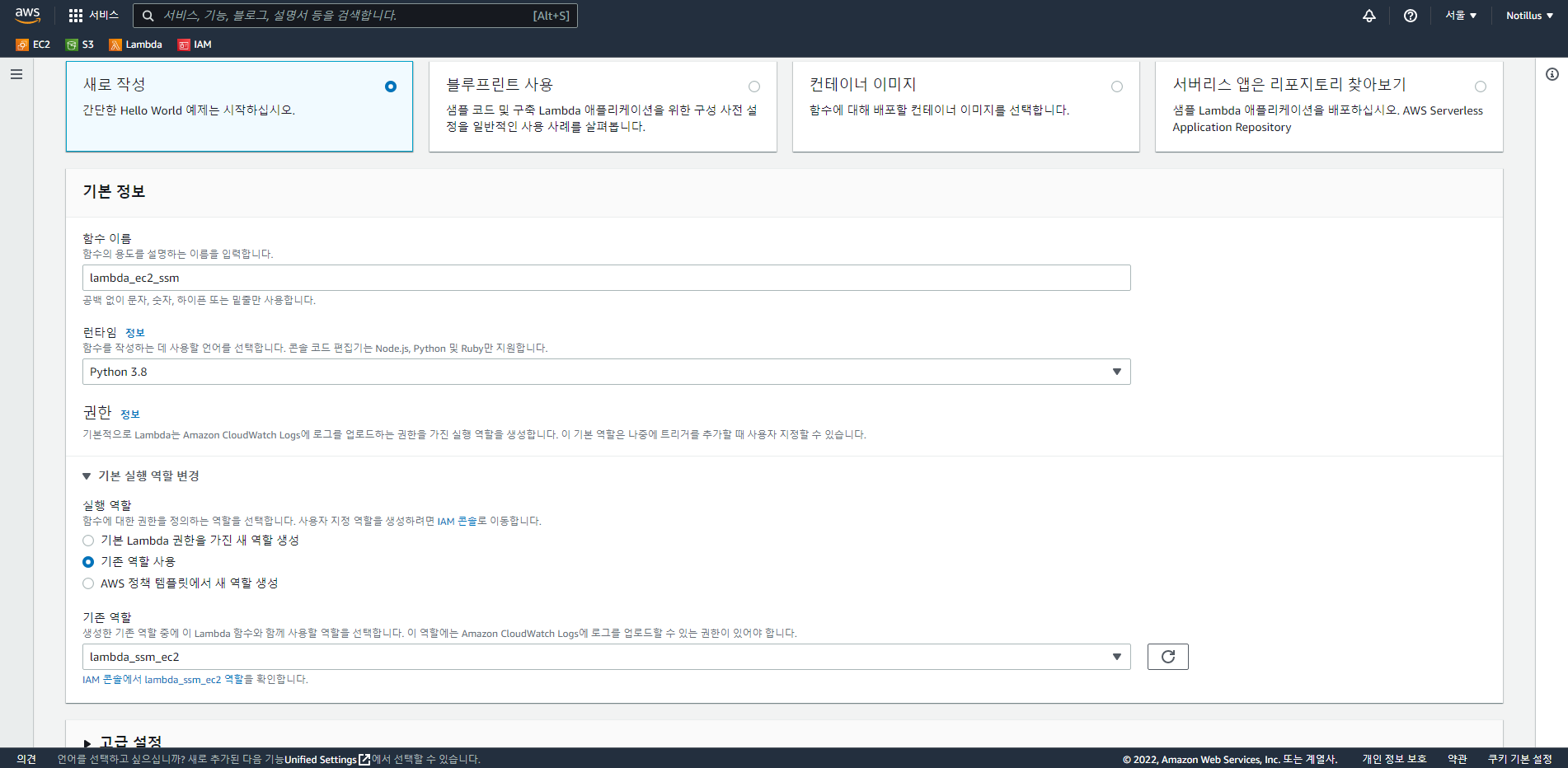Expand the 고급 설정 section
Viewport: 1568px width, 768px height.
tap(122, 742)
